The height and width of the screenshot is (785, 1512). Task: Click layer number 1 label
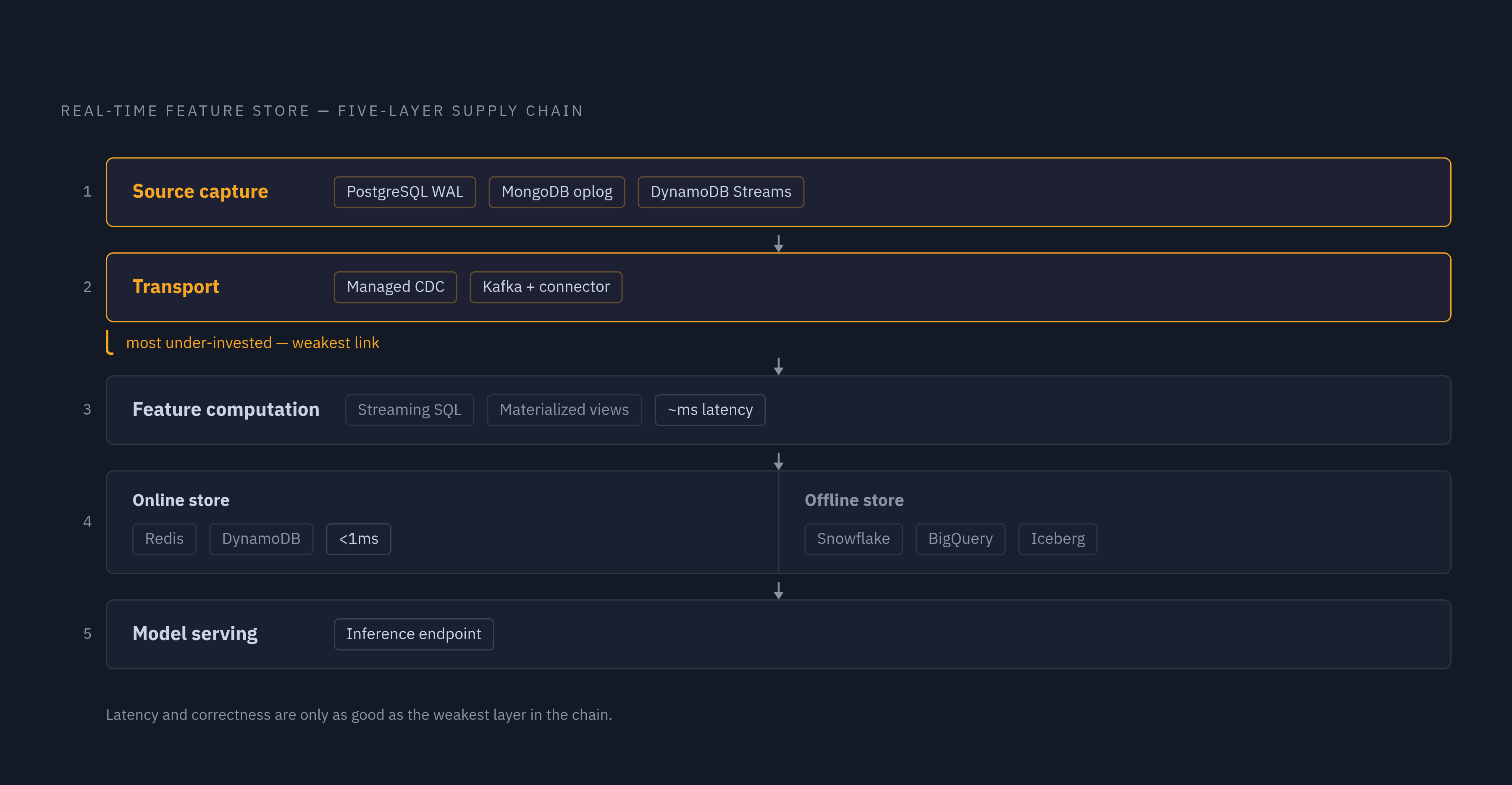[87, 192]
